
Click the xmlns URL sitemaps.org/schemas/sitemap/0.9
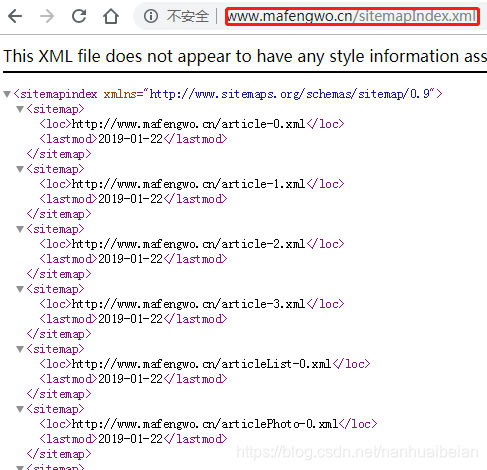pyautogui.click(x=290, y=94)
